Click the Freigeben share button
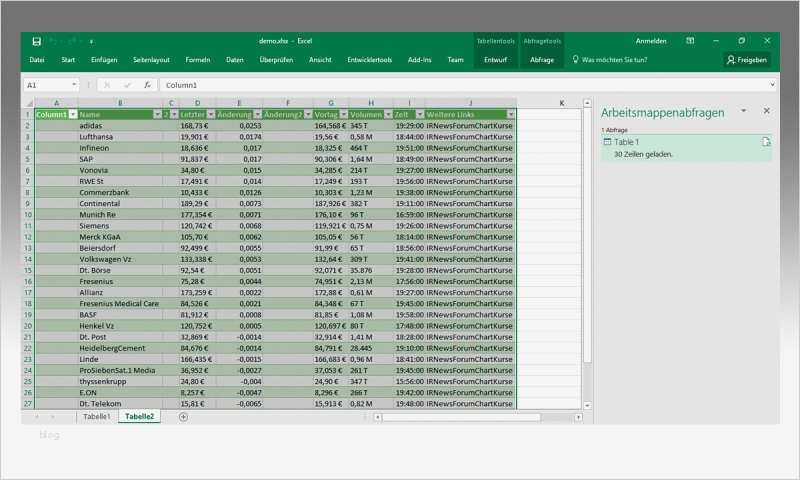 pos(747,60)
